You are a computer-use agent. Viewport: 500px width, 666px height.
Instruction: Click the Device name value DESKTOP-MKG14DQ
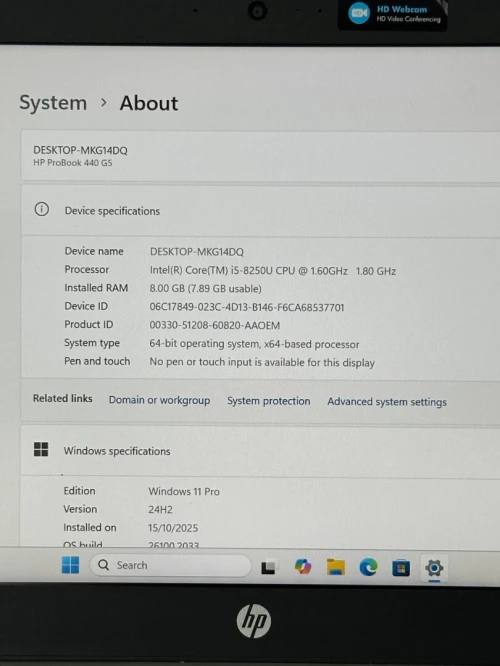point(197,252)
